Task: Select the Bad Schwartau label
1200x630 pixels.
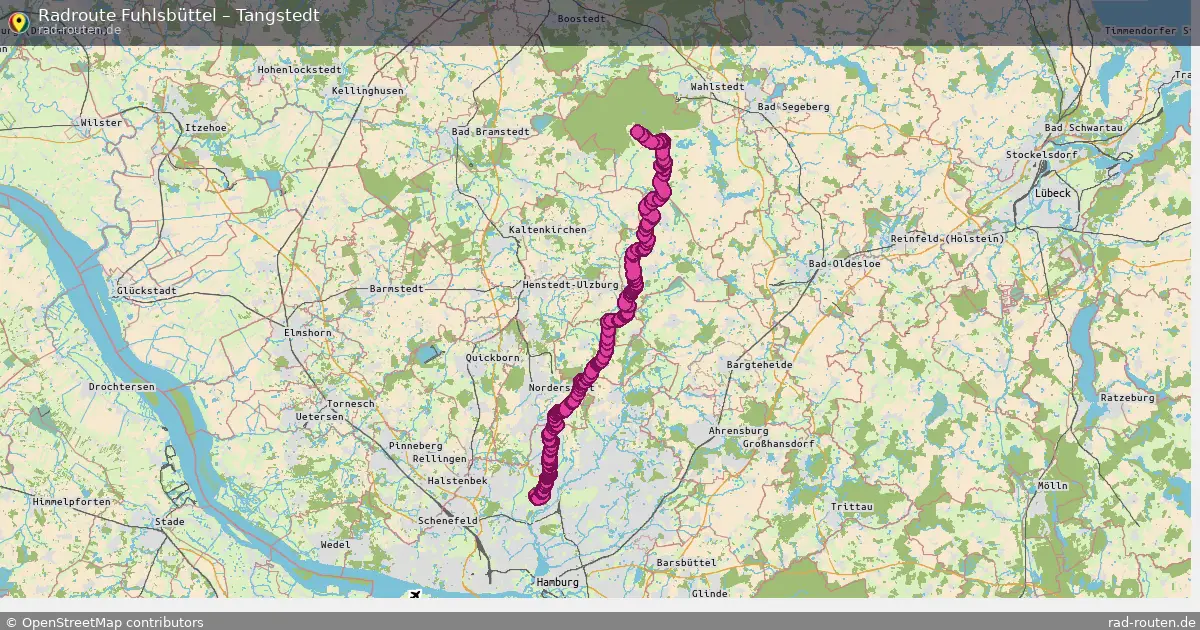Action: (1083, 128)
